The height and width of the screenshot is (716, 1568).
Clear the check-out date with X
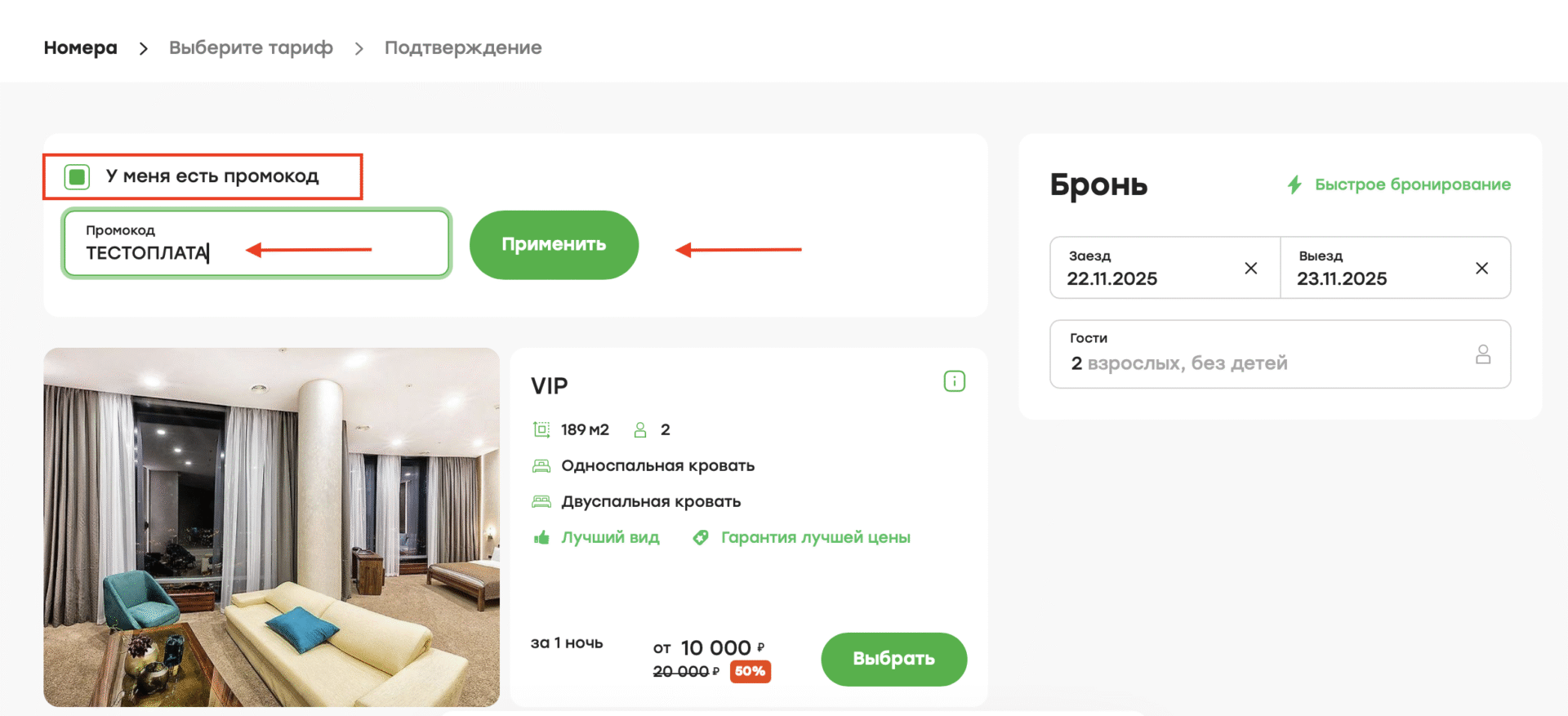1481,269
